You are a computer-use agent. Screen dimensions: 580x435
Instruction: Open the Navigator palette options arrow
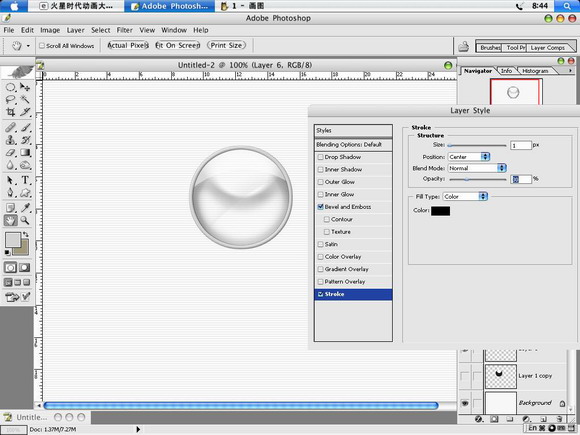tap(570, 70)
